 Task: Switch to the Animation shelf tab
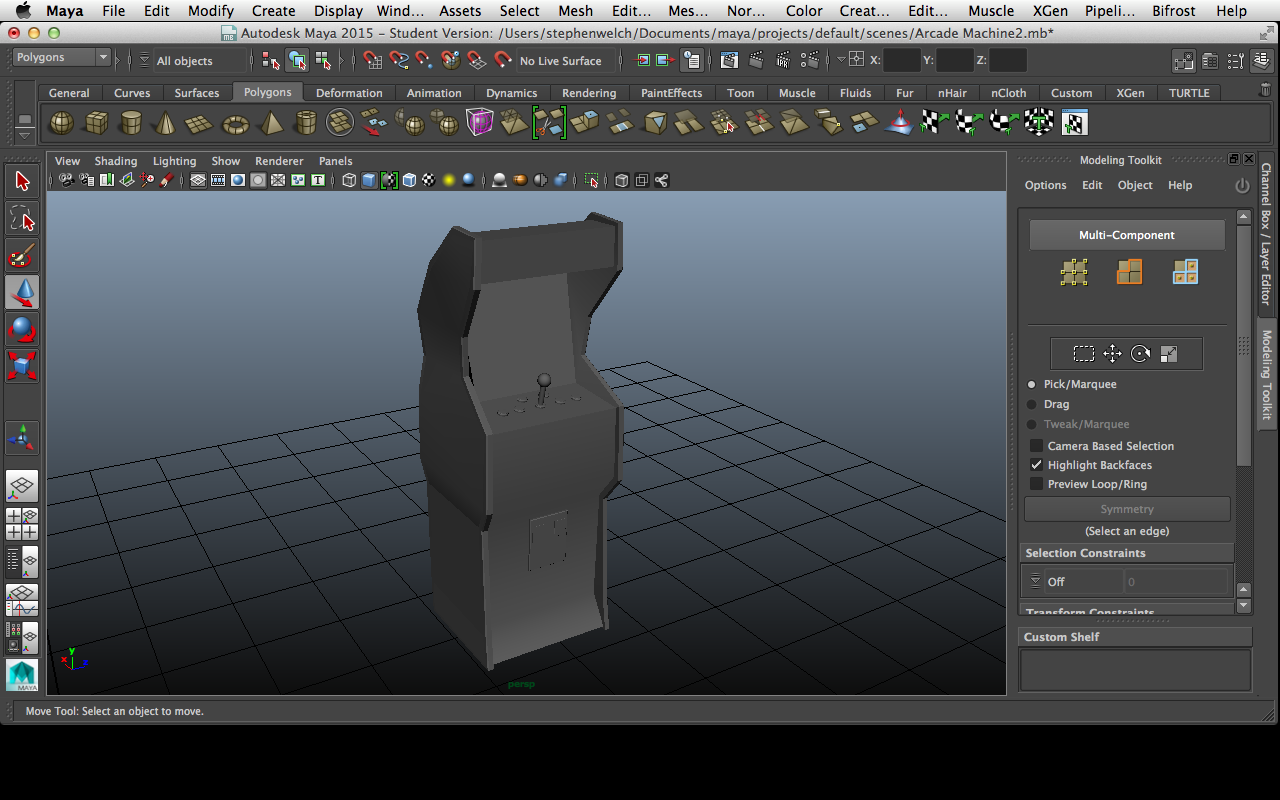pos(433,93)
